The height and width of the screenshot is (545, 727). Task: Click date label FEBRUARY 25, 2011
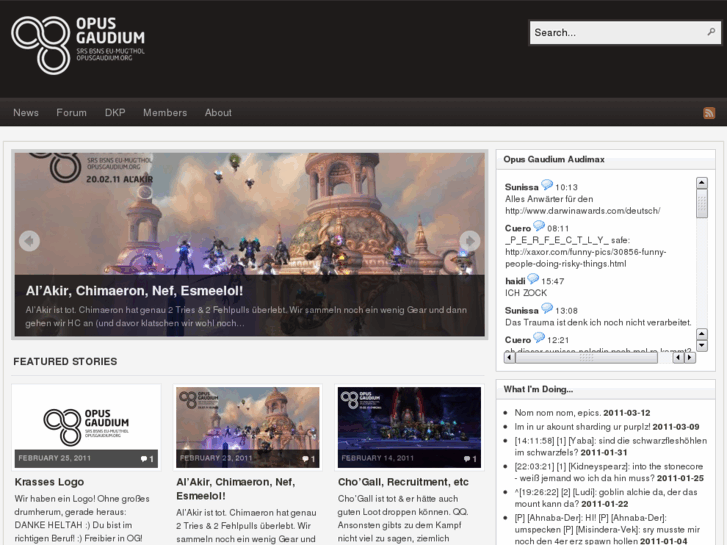[55, 458]
